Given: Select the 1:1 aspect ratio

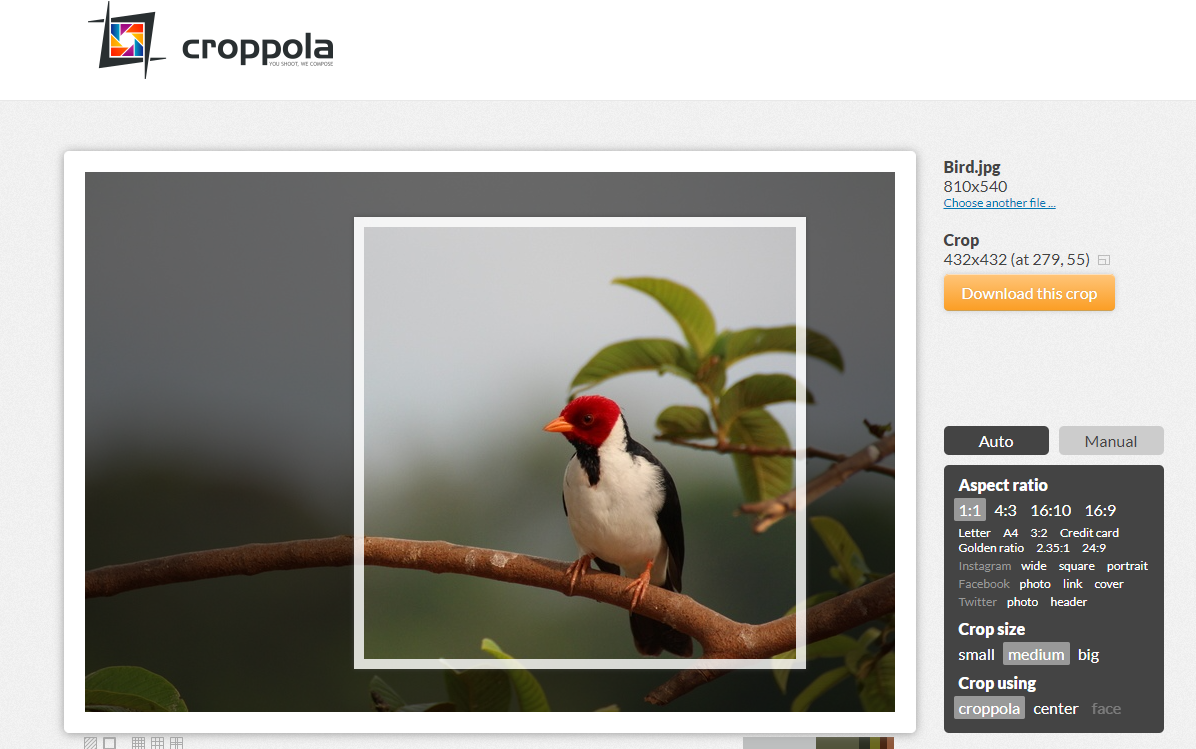Looking at the screenshot, I should click(x=969, y=510).
